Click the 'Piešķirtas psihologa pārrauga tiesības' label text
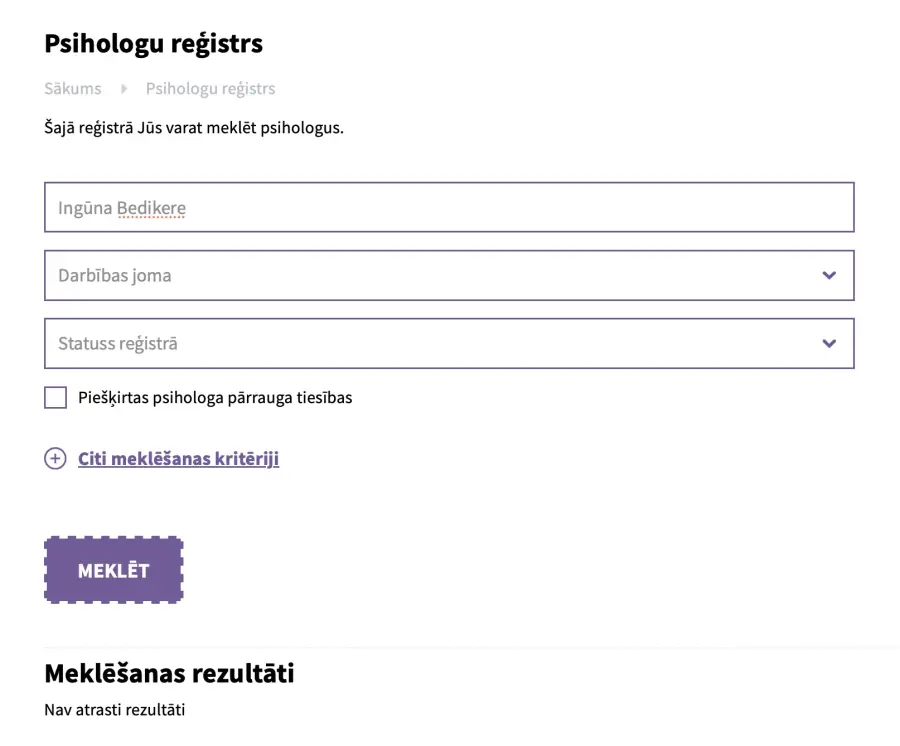The image size is (900, 746). (x=215, y=398)
